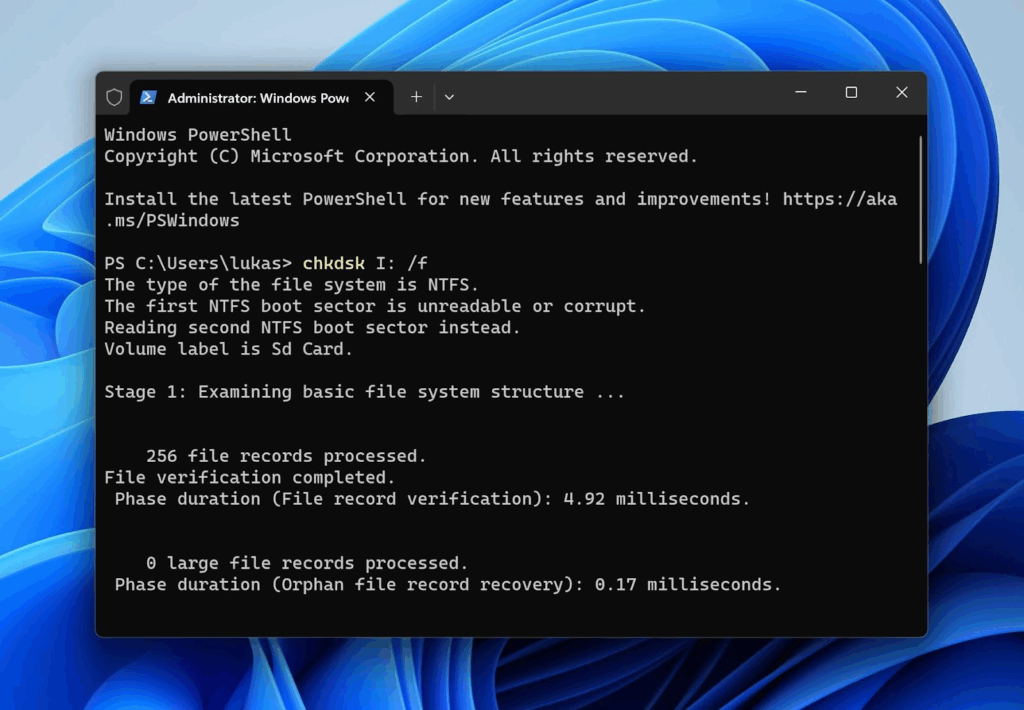The width and height of the screenshot is (1024, 710).
Task: Open a new tab with the plus icon
Action: point(416,97)
